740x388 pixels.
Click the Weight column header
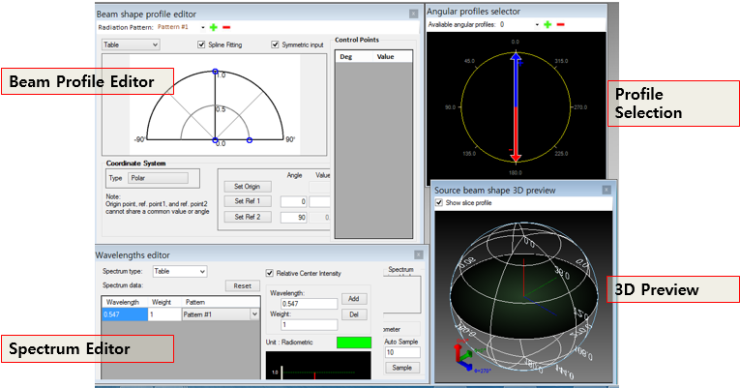pos(164,302)
